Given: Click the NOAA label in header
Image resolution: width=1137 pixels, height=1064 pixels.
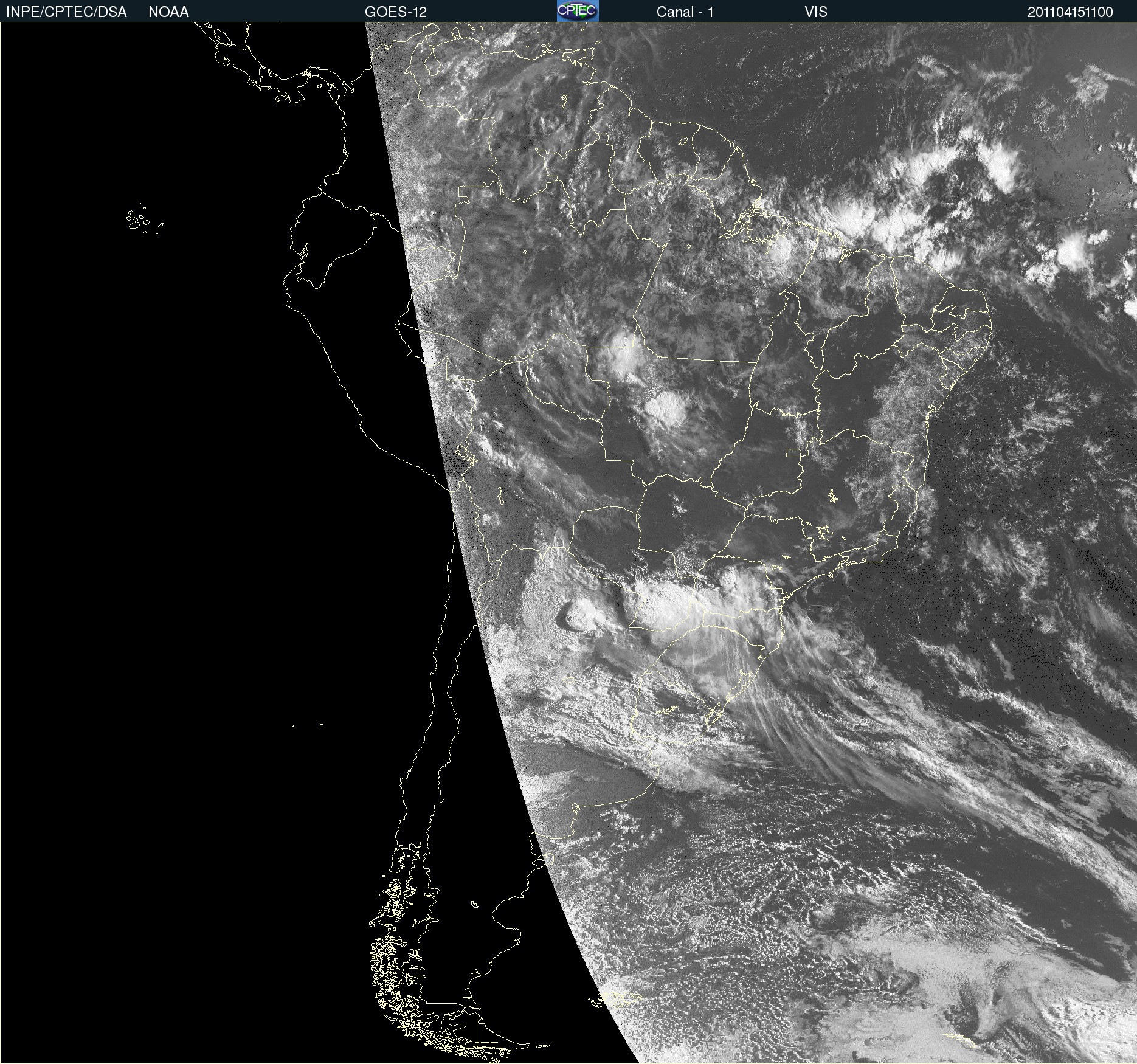Looking at the screenshot, I should point(168,12).
